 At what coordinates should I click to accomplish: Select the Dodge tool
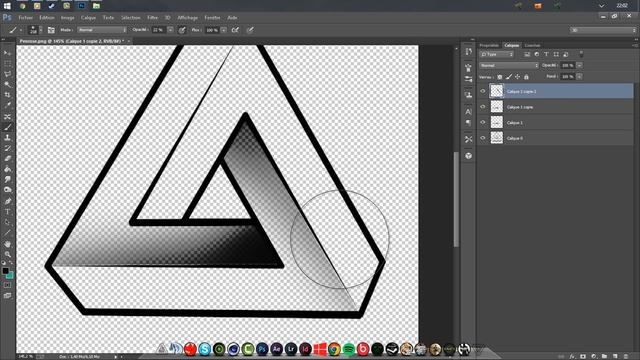(x=7, y=190)
